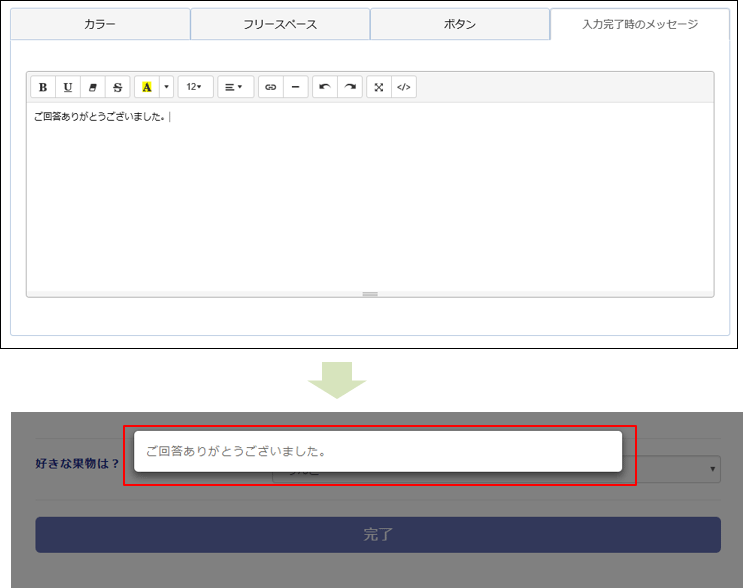Screen dimensions: 743x588
Task: Insert a hyperlink with link icon
Action: pos(270,87)
